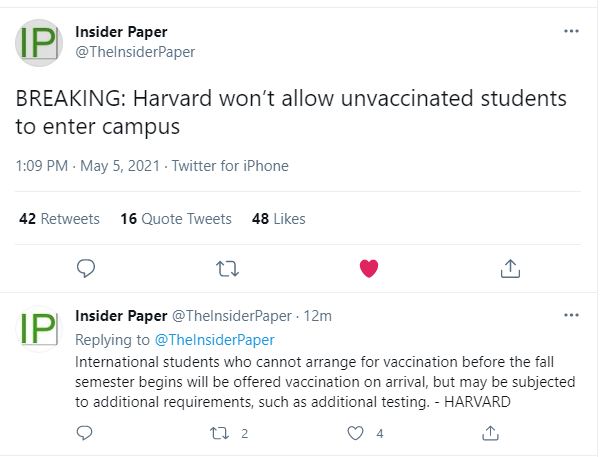
Task: Reply to the international students tweet
Action: 84,433
